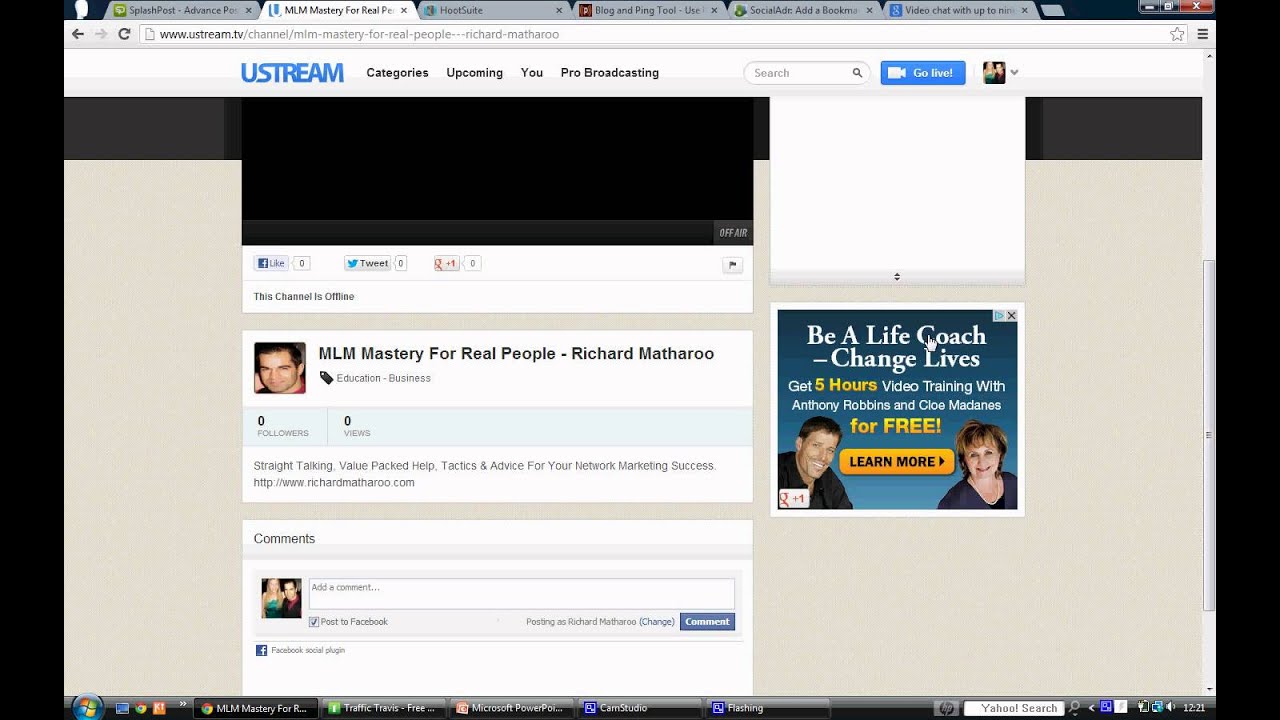Click the tag icon beside Education - Business
The image size is (1280, 720).
[x=326, y=378]
